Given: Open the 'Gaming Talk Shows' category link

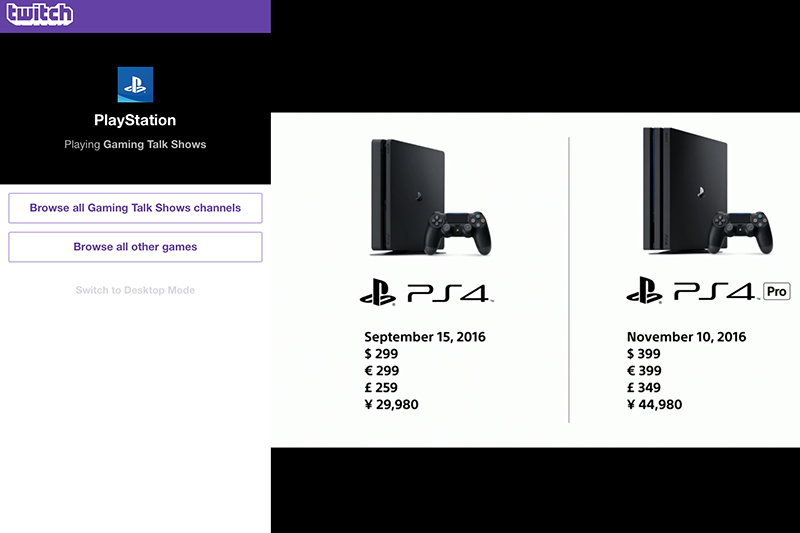Looking at the screenshot, I should (155, 145).
